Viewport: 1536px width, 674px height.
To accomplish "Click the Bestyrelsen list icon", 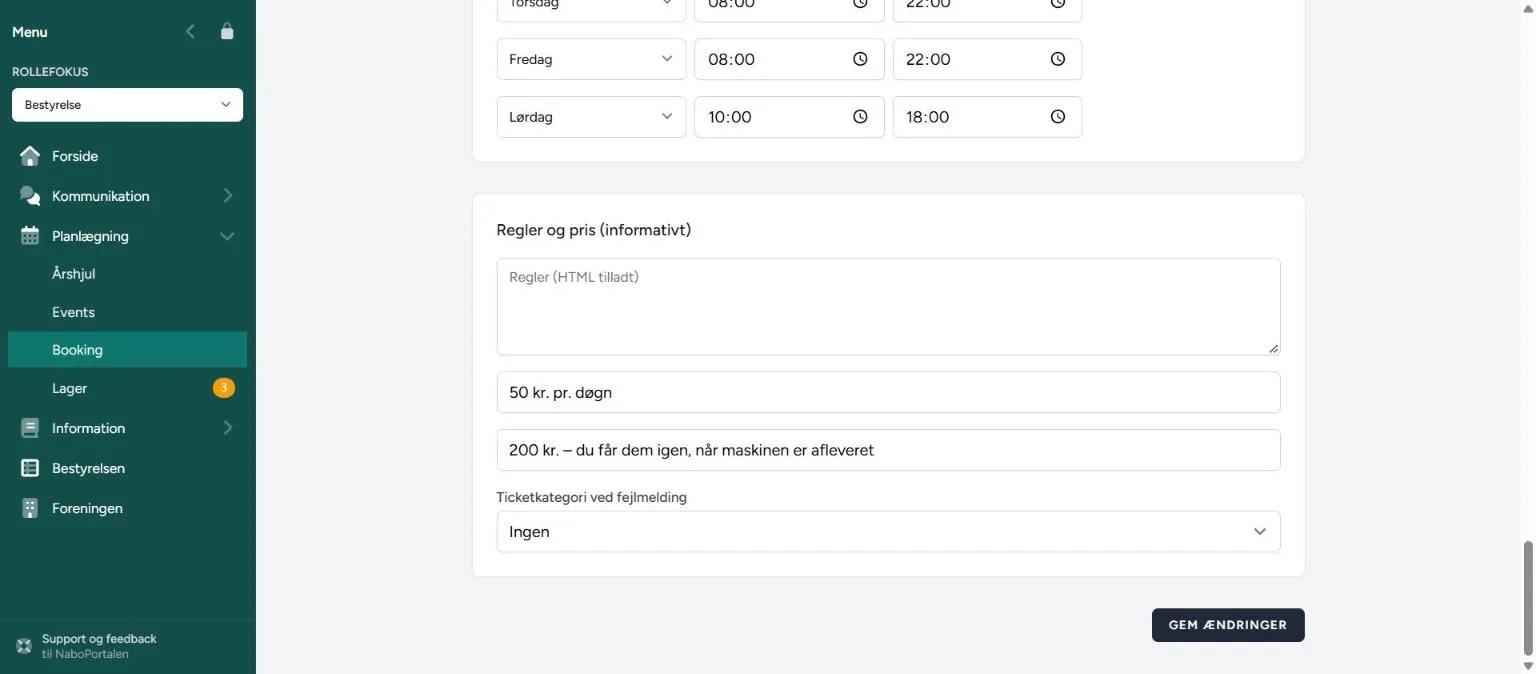I will [x=30, y=468].
